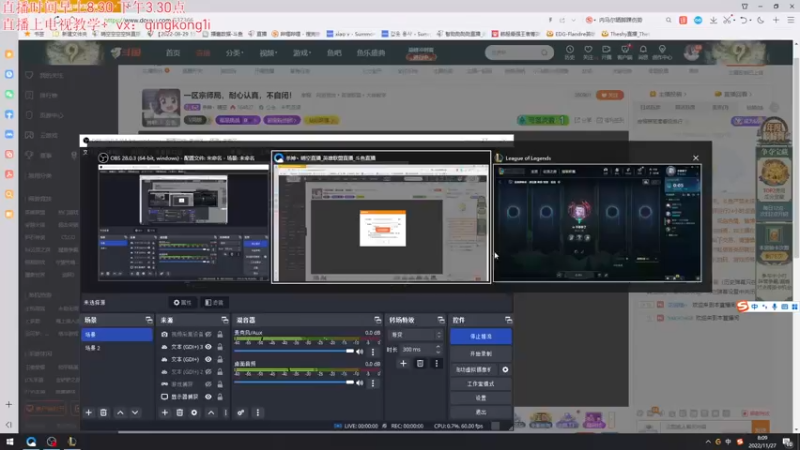Screen dimensions: 800x450
Task: Add a scene transition with plus icon
Action: point(403,363)
